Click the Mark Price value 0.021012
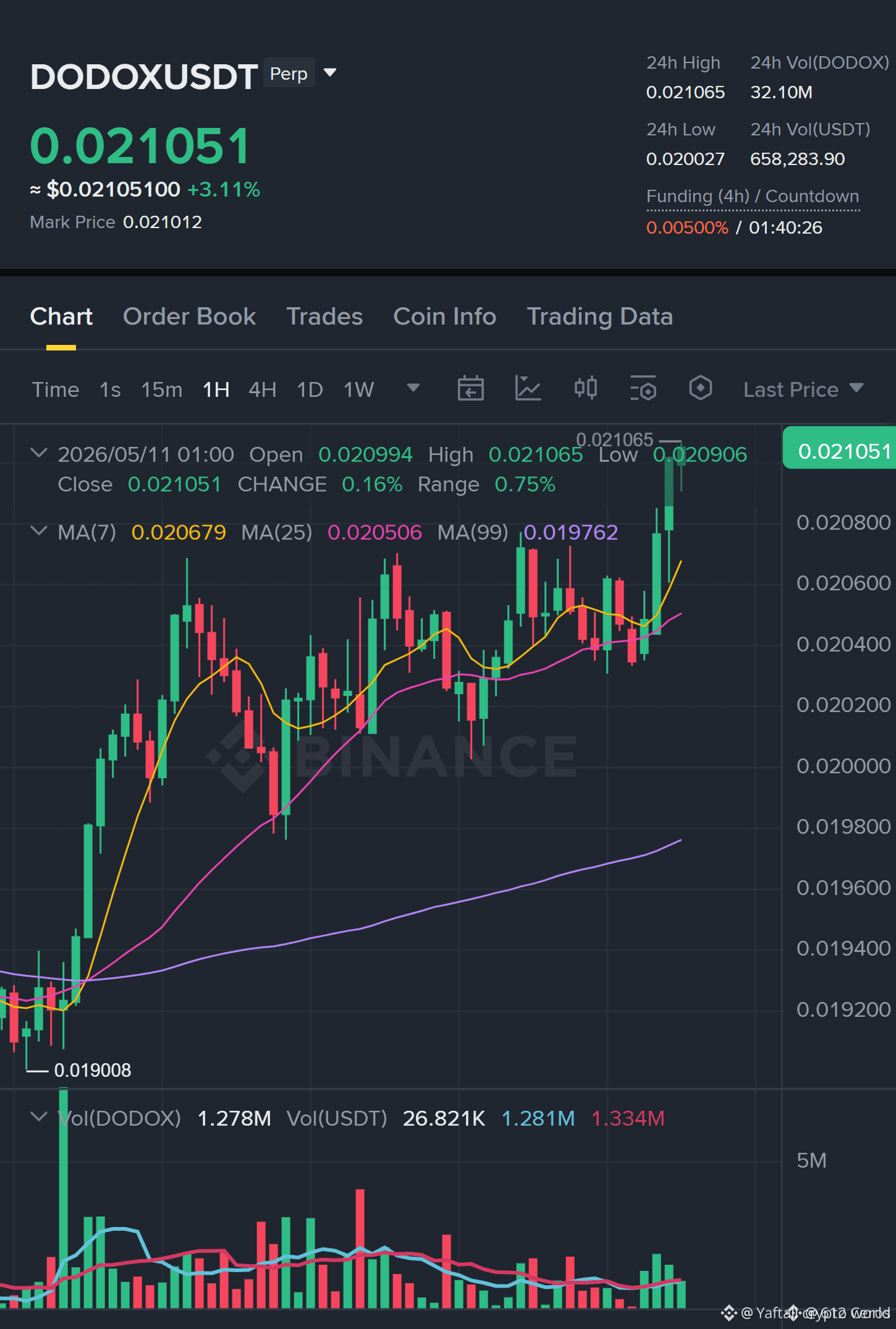The height and width of the screenshot is (1329, 896). (x=163, y=222)
